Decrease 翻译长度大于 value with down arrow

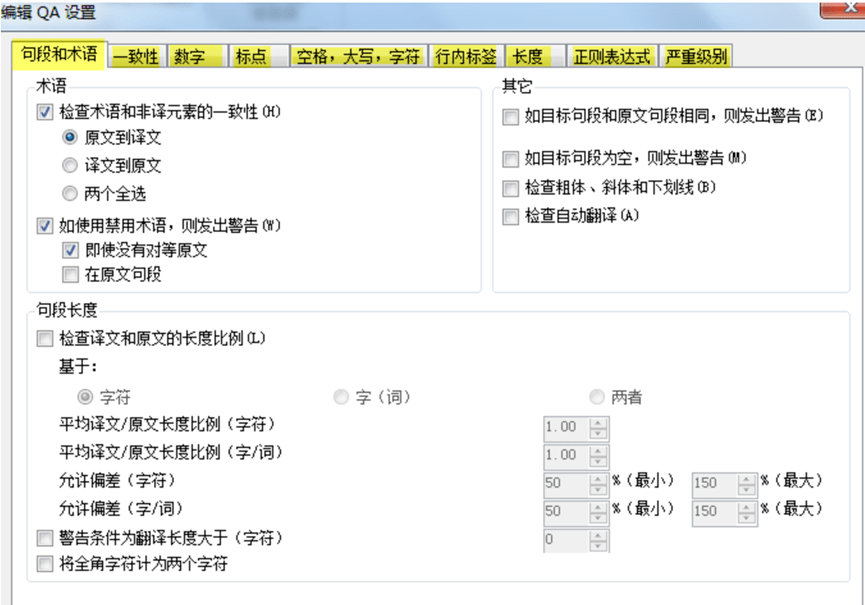click(x=598, y=546)
